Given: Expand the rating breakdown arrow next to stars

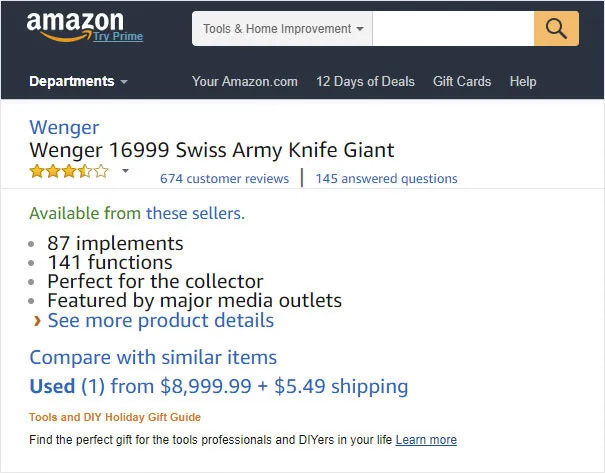Looking at the screenshot, I should (125, 171).
